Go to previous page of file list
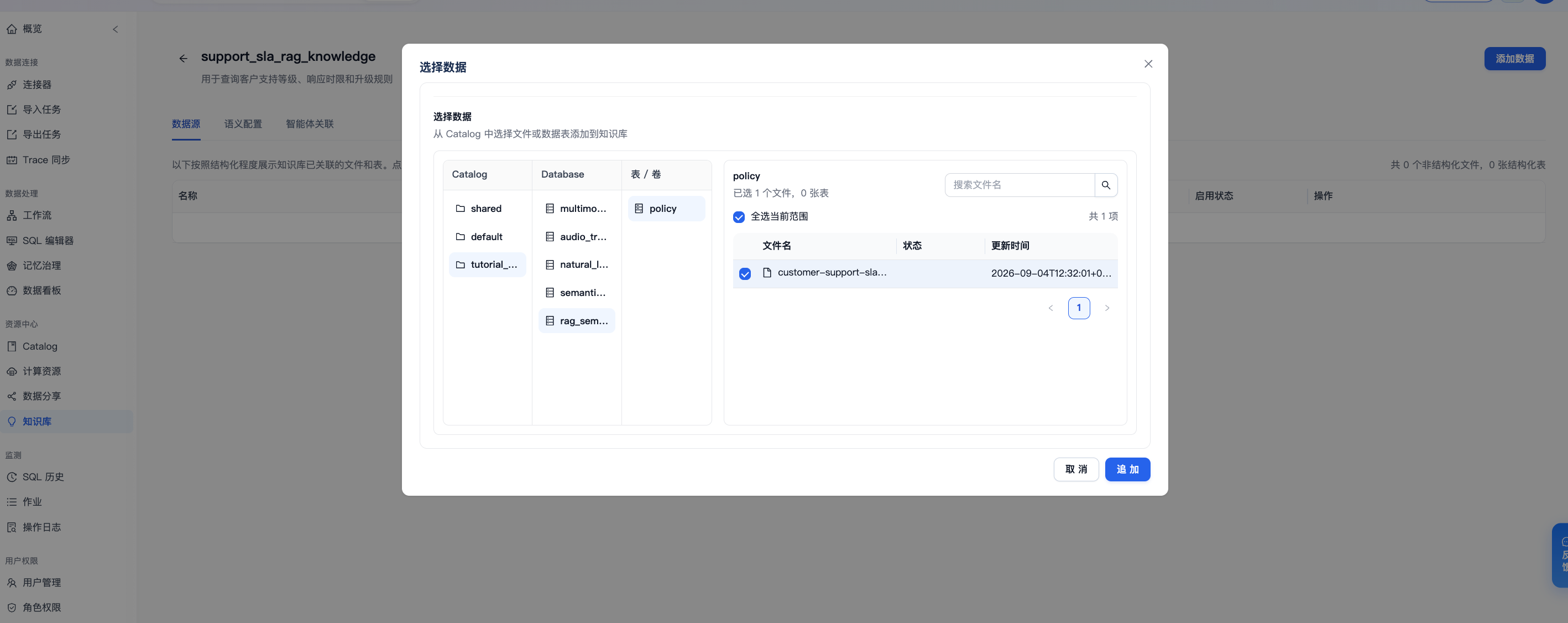The image size is (1568, 623). pos(1050,308)
